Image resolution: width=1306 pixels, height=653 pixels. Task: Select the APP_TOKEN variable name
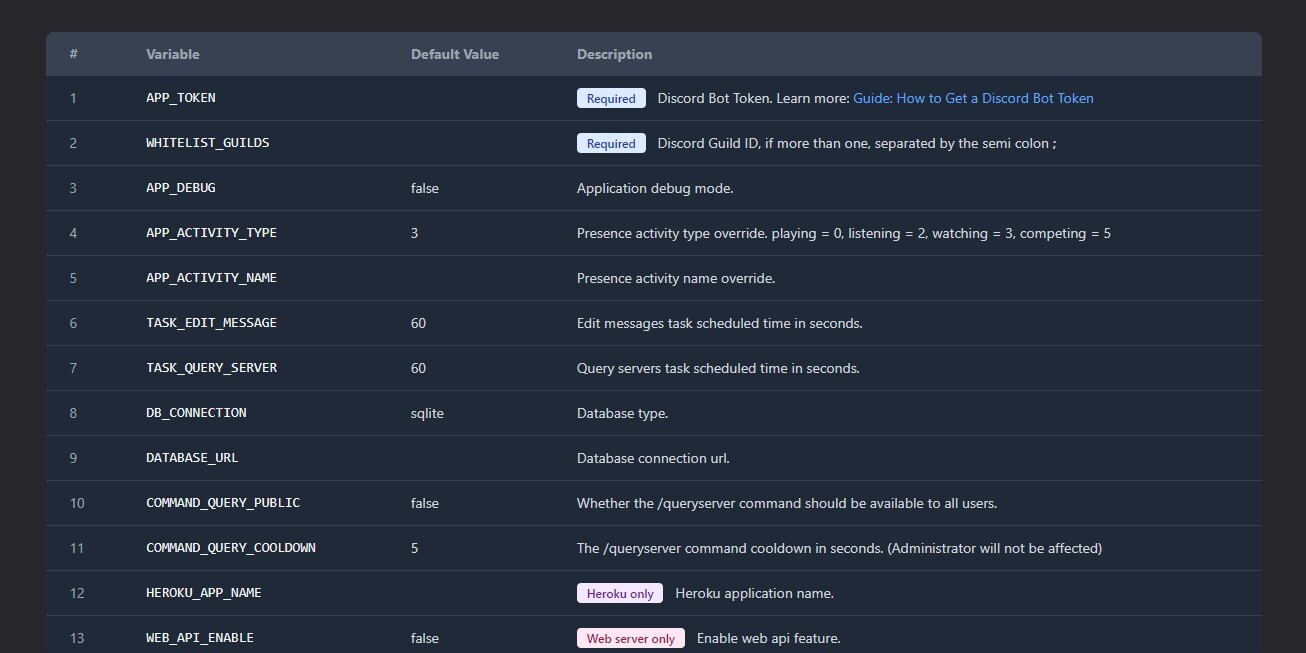click(181, 98)
